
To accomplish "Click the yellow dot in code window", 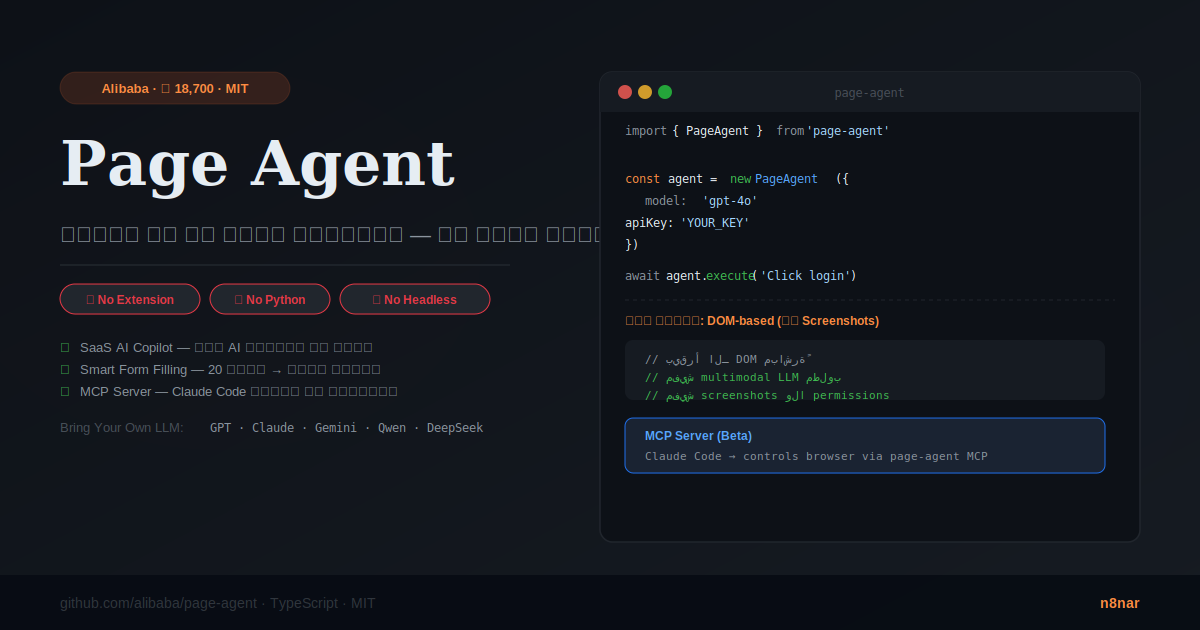I will pyautogui.click(x=645, y=92).
